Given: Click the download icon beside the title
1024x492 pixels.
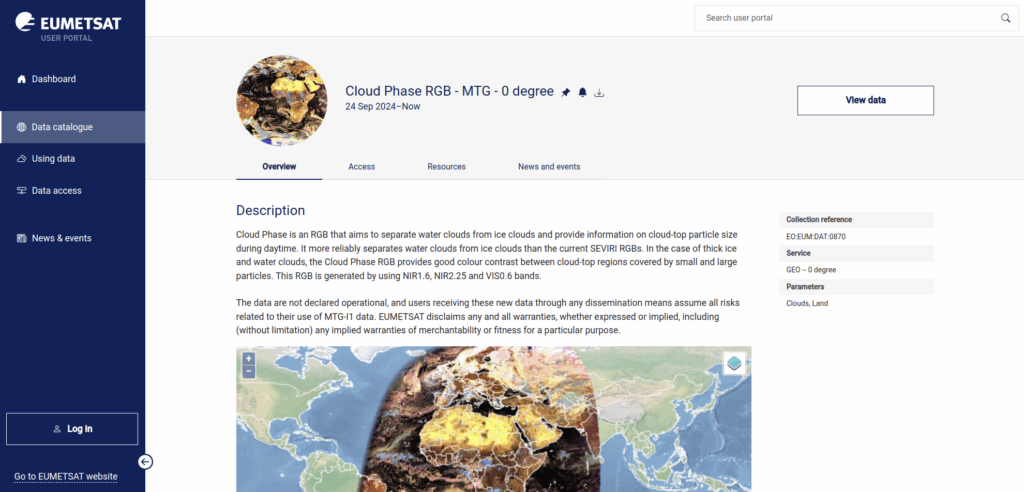Looking at the screenshot, I should coord(600,92).
